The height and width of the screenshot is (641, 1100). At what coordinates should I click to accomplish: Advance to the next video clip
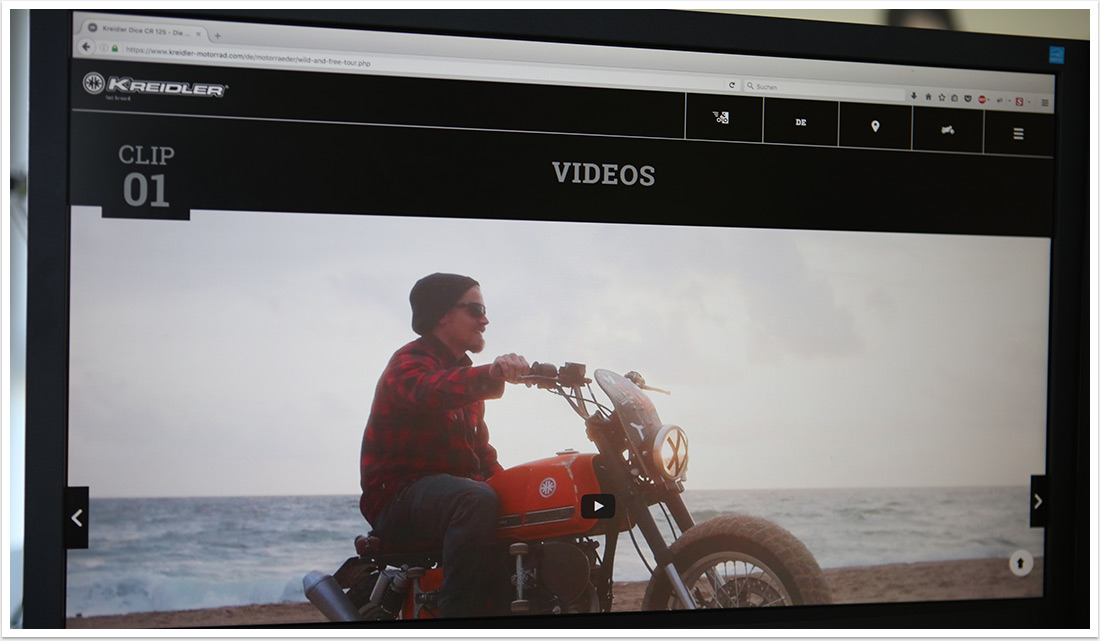pyautogui.click(x=1038, y=501)
